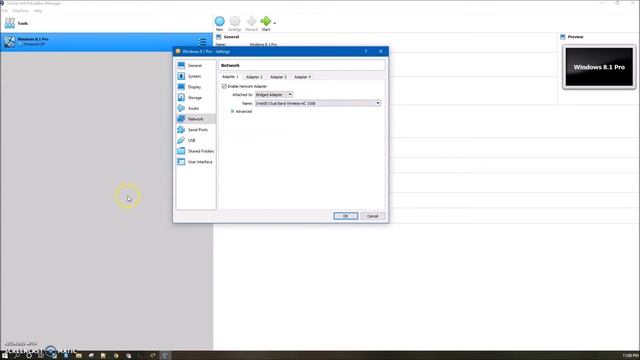
Task: Open System settings category icon
Action: [181, 76]
